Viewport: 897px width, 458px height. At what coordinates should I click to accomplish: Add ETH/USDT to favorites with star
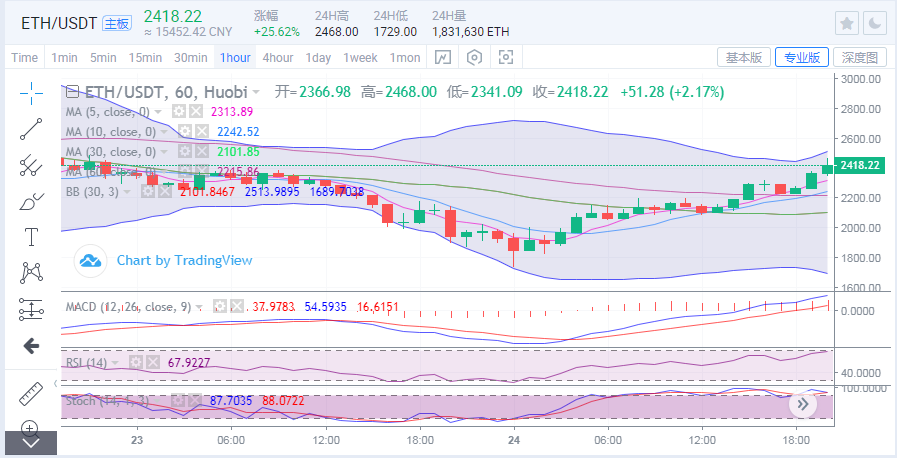coord(847,23)
